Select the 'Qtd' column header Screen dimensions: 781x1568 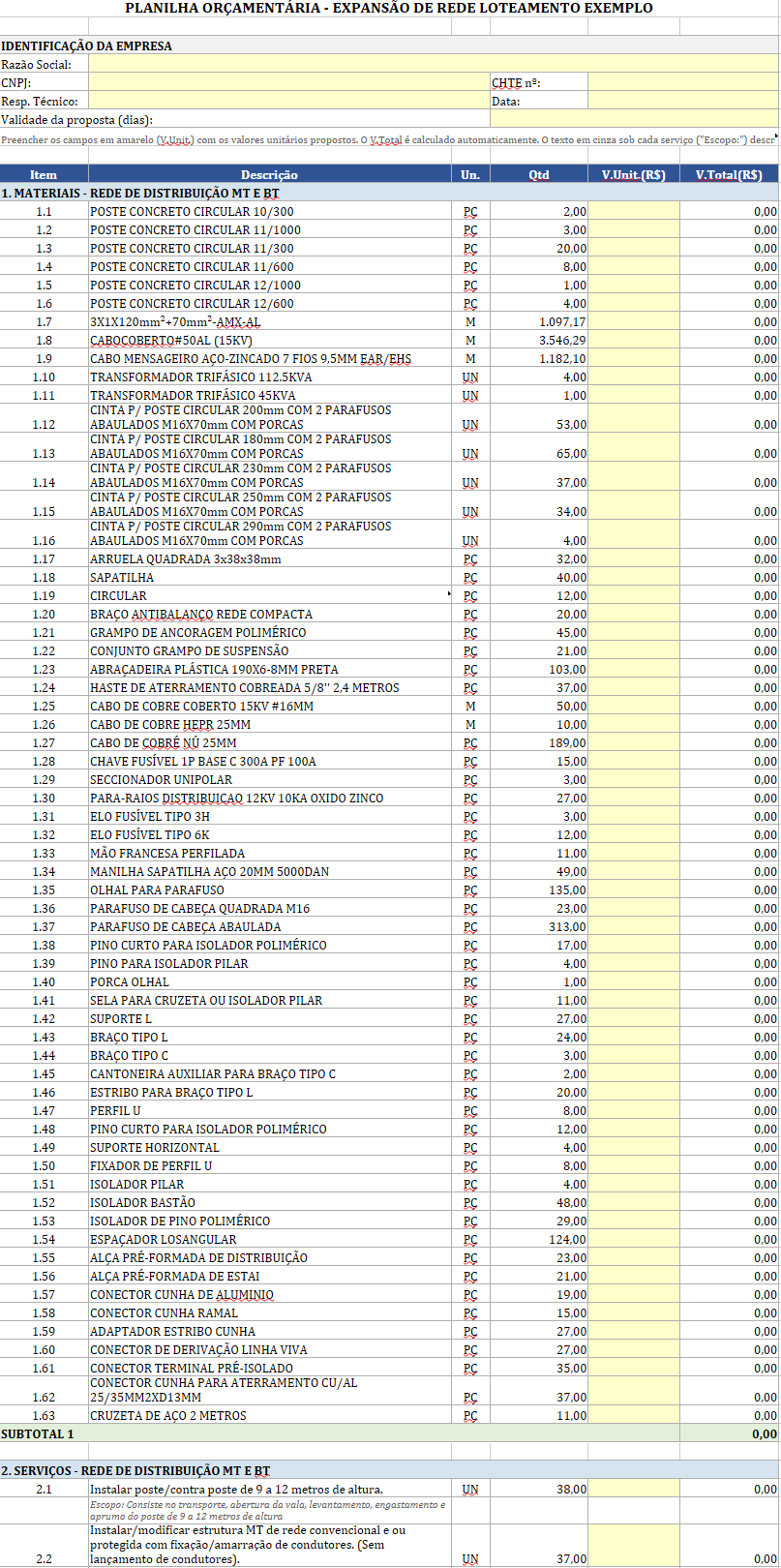click(539, 174)
